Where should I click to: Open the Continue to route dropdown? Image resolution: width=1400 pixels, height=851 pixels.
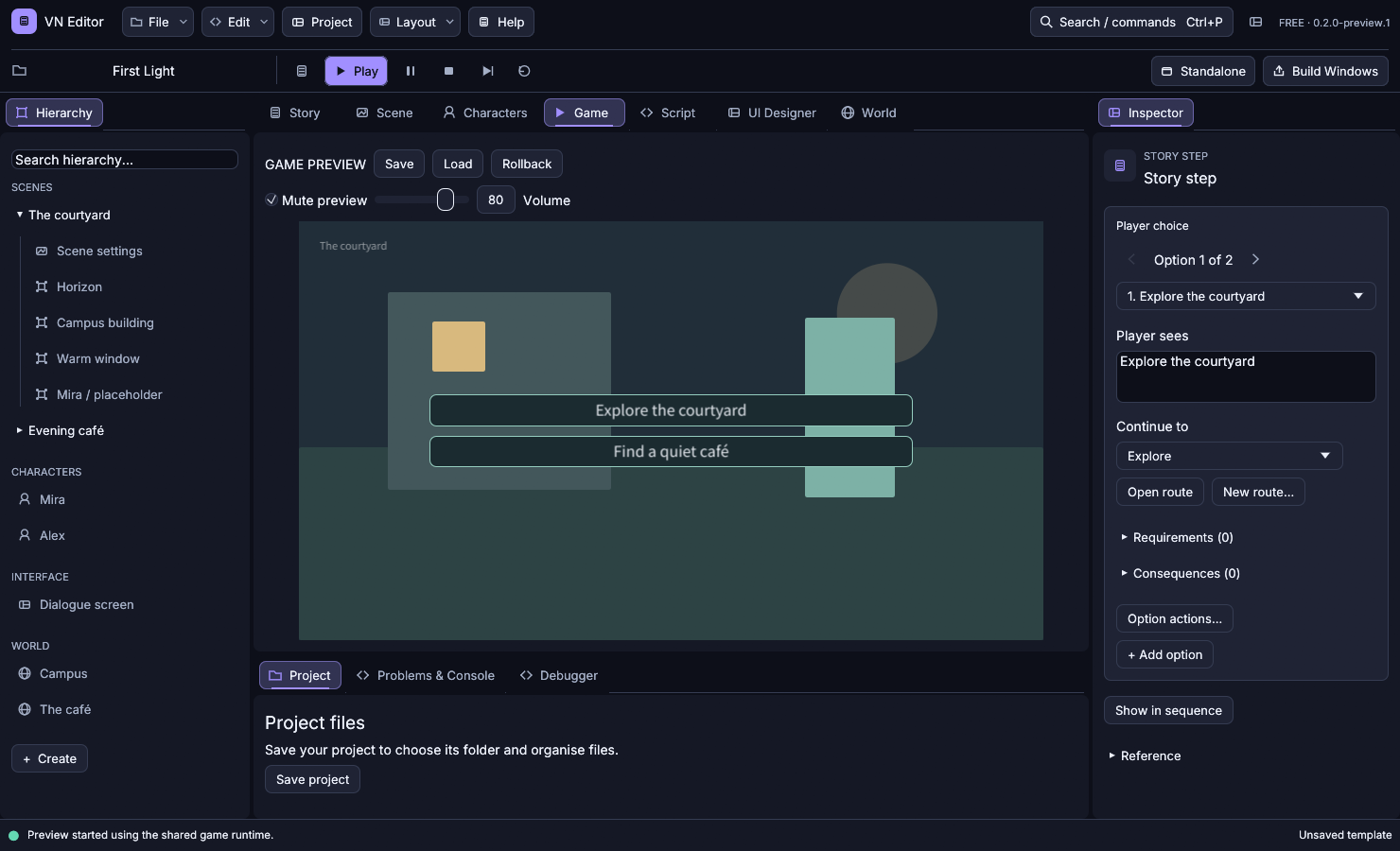pos(1229,456)
